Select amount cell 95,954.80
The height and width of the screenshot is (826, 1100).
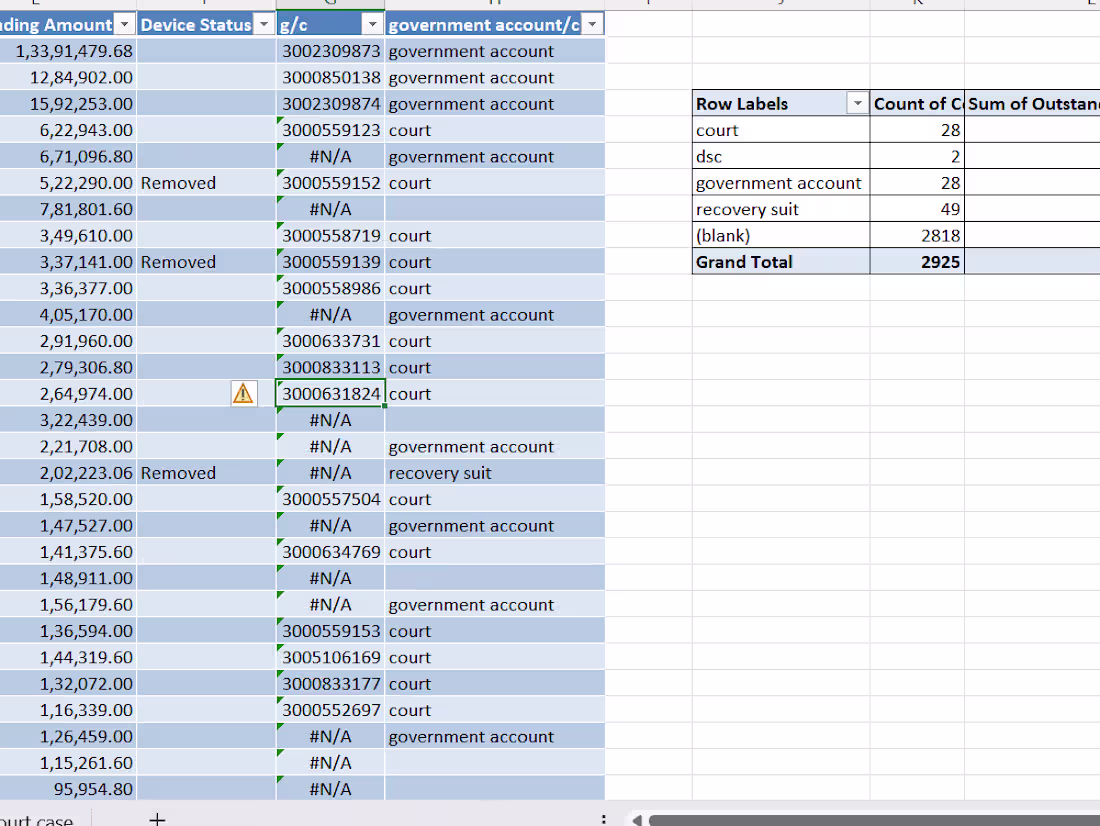[67, 789]
